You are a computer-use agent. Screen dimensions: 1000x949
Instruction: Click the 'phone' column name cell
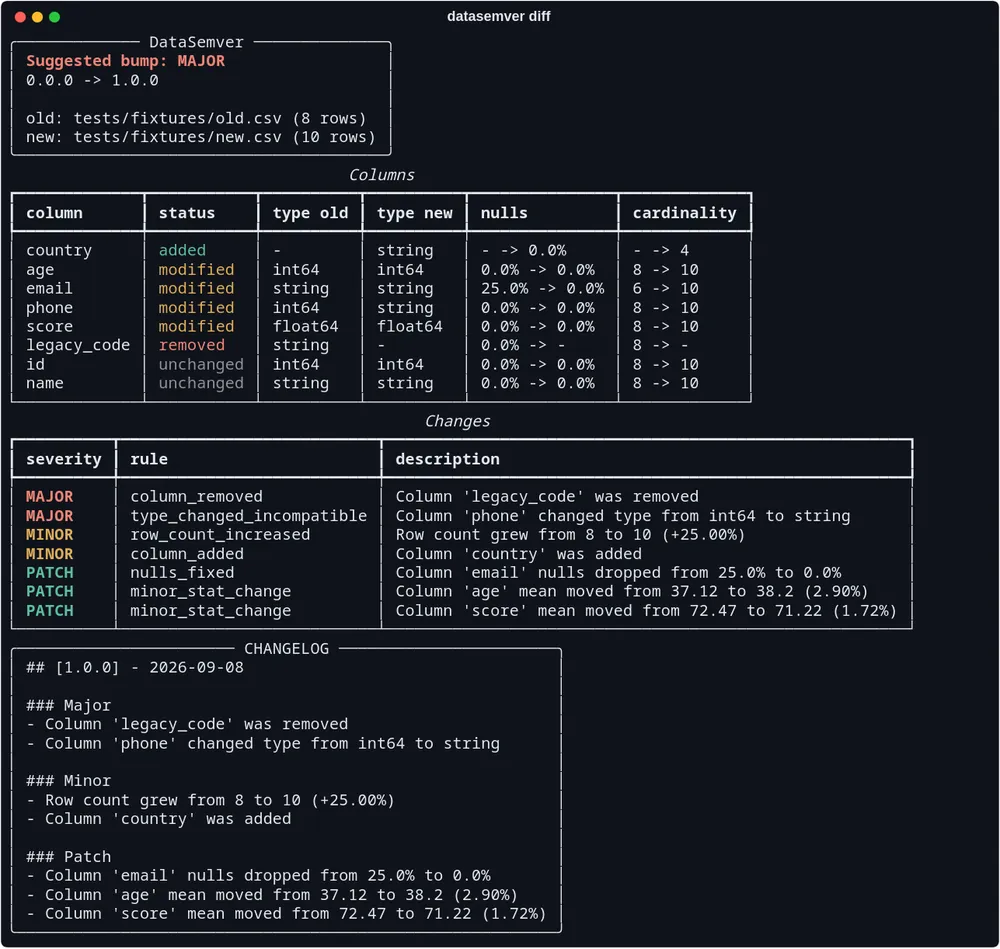(x=49, y=308)
